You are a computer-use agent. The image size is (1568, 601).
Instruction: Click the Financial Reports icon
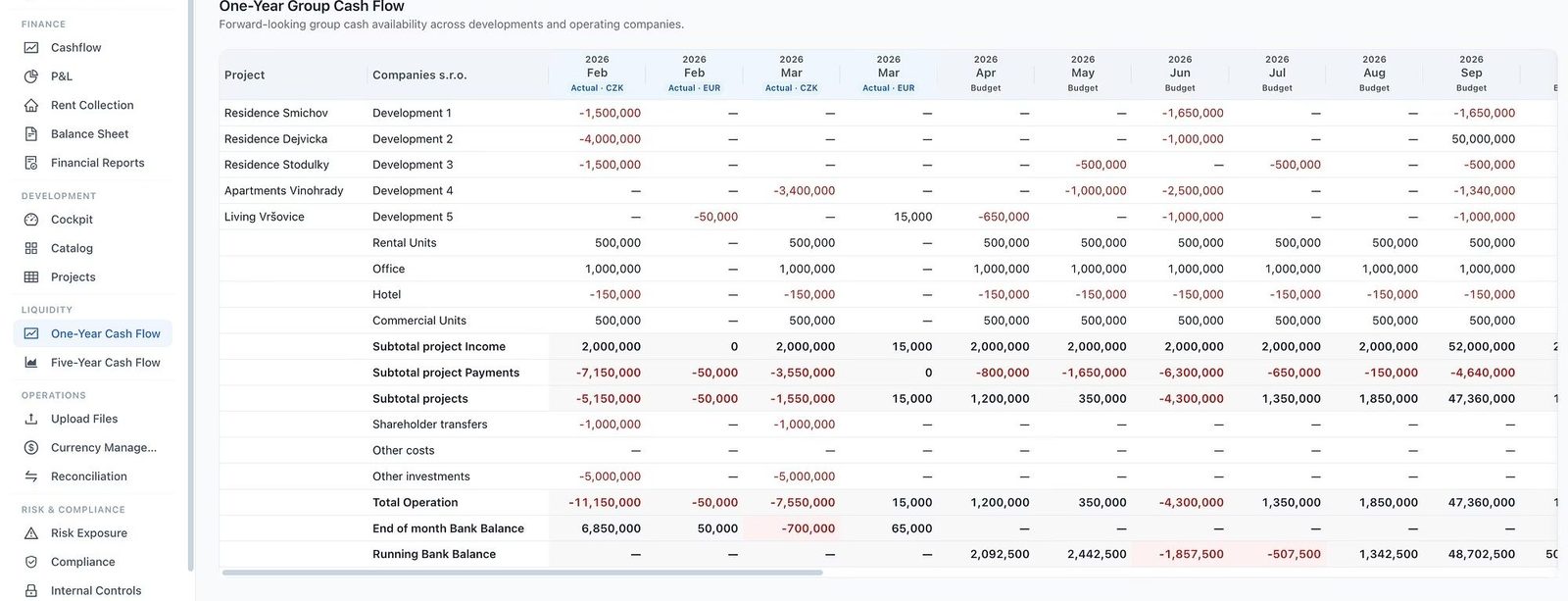pyautogui.click(x=31, y=163)
